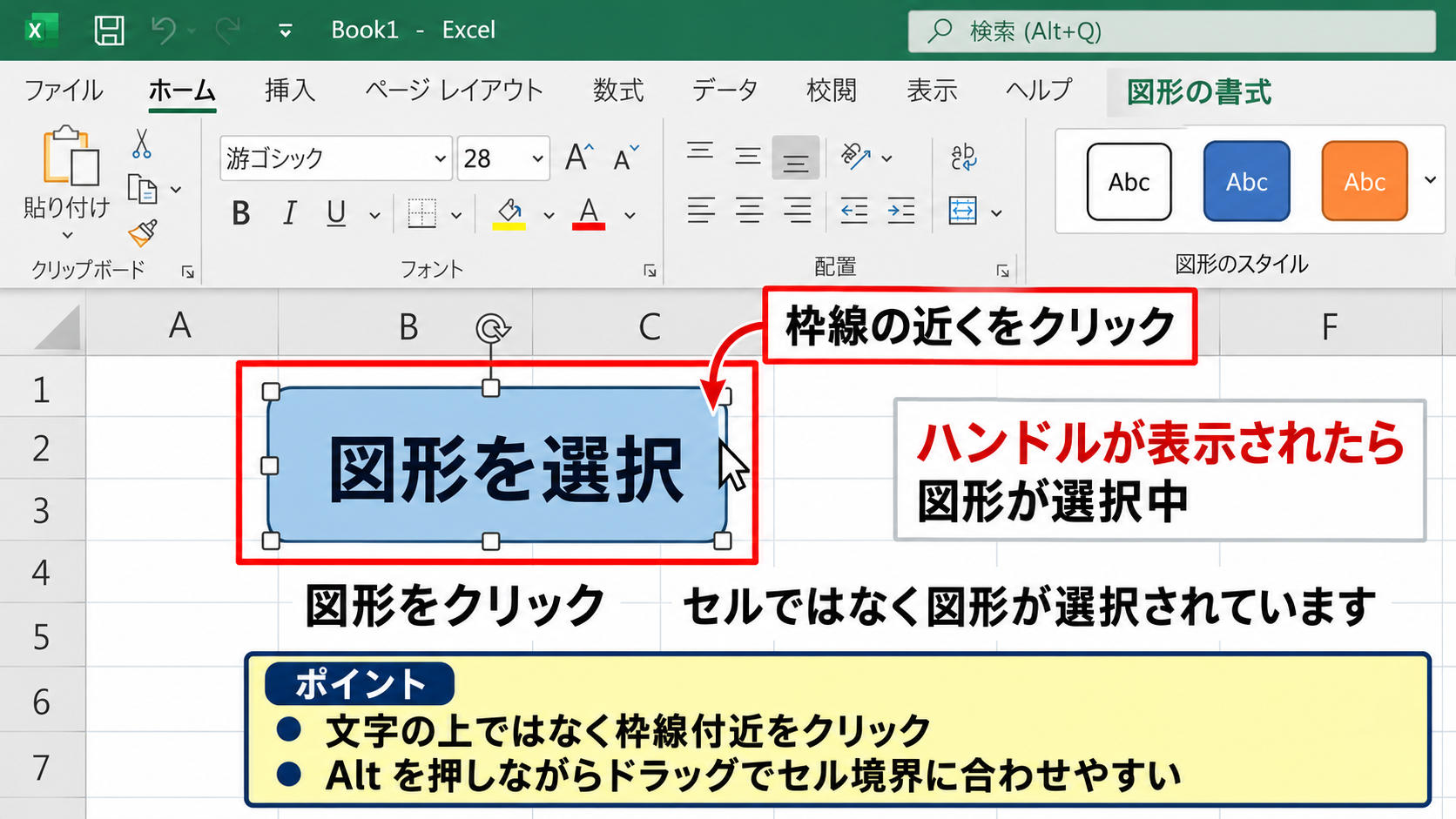This screenshot has height=819, width=1456.
Task: Expand the font color dropdown arrow
Action: coord(630,215)
